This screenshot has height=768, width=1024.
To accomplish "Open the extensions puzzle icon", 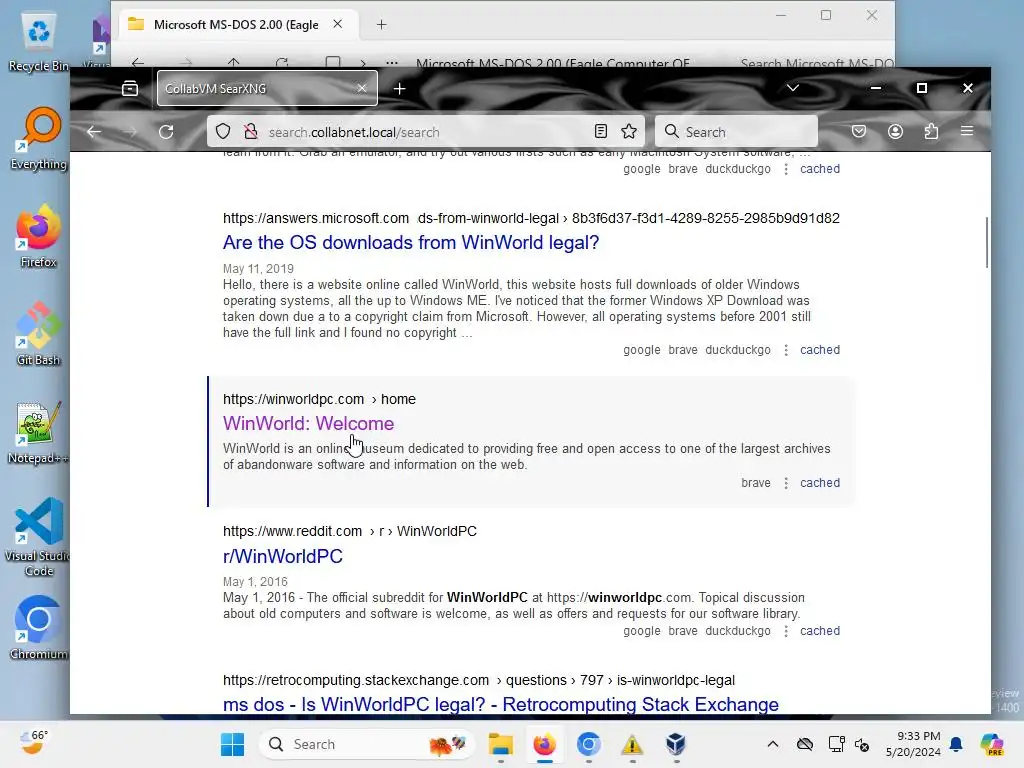I will tap(931, 132).
